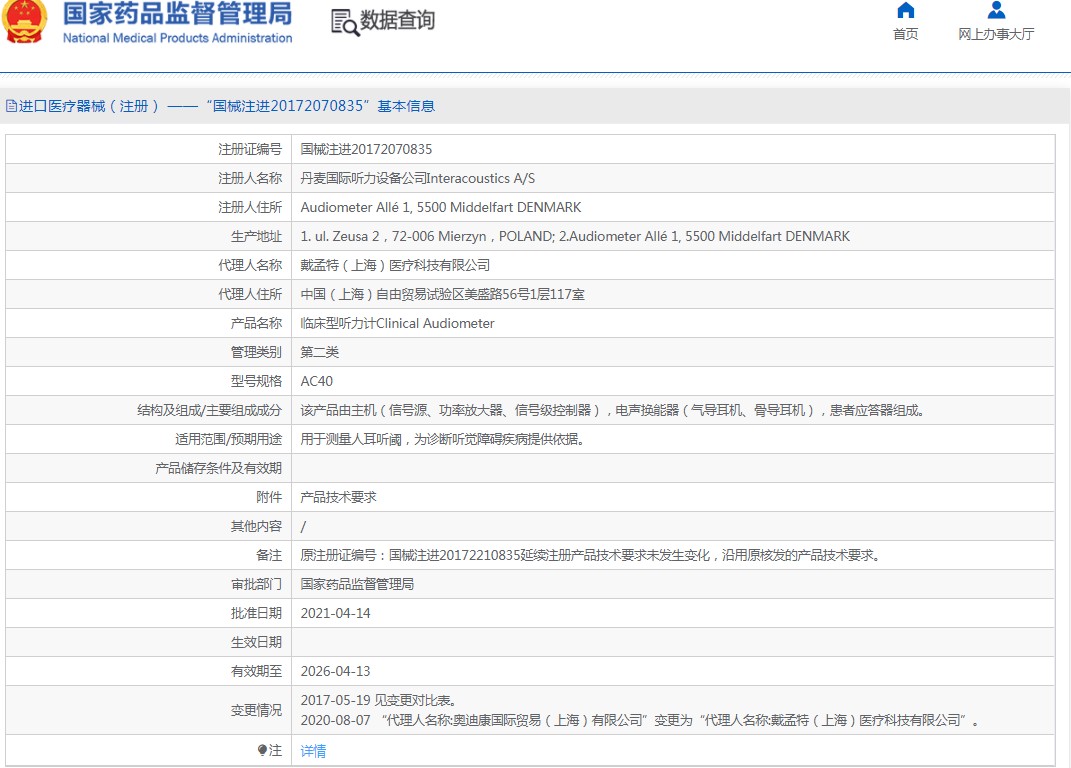Viewport: 1071px width, 768px height.
Task: Click the 生产地址 value with Mierzyn, POLAND
Action: tap(575, 236)
